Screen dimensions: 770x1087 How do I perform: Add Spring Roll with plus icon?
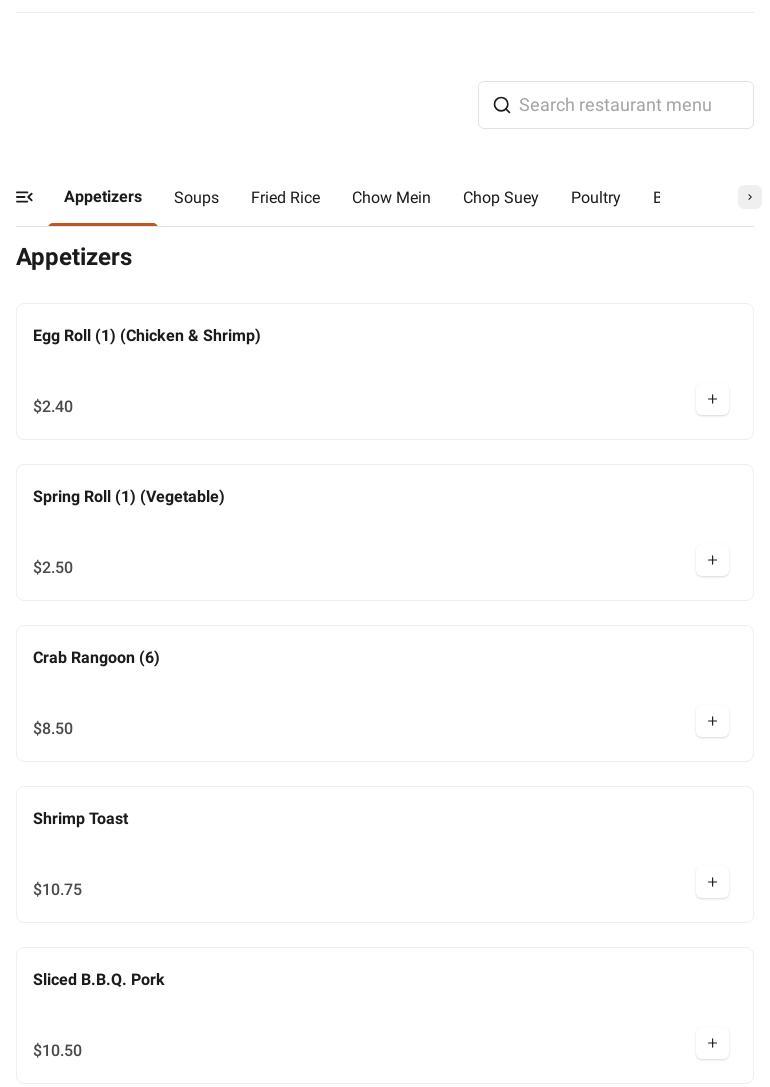click(x=712, y=561)
